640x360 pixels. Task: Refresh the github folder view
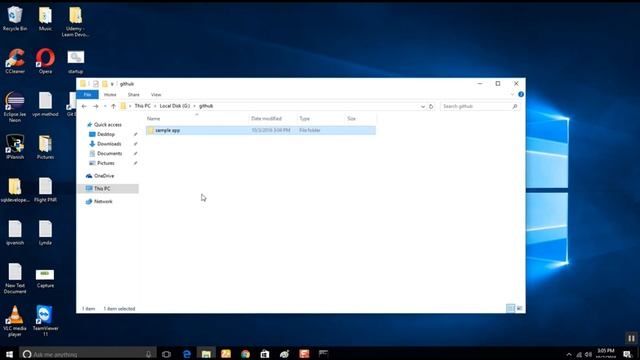point(431,107)
